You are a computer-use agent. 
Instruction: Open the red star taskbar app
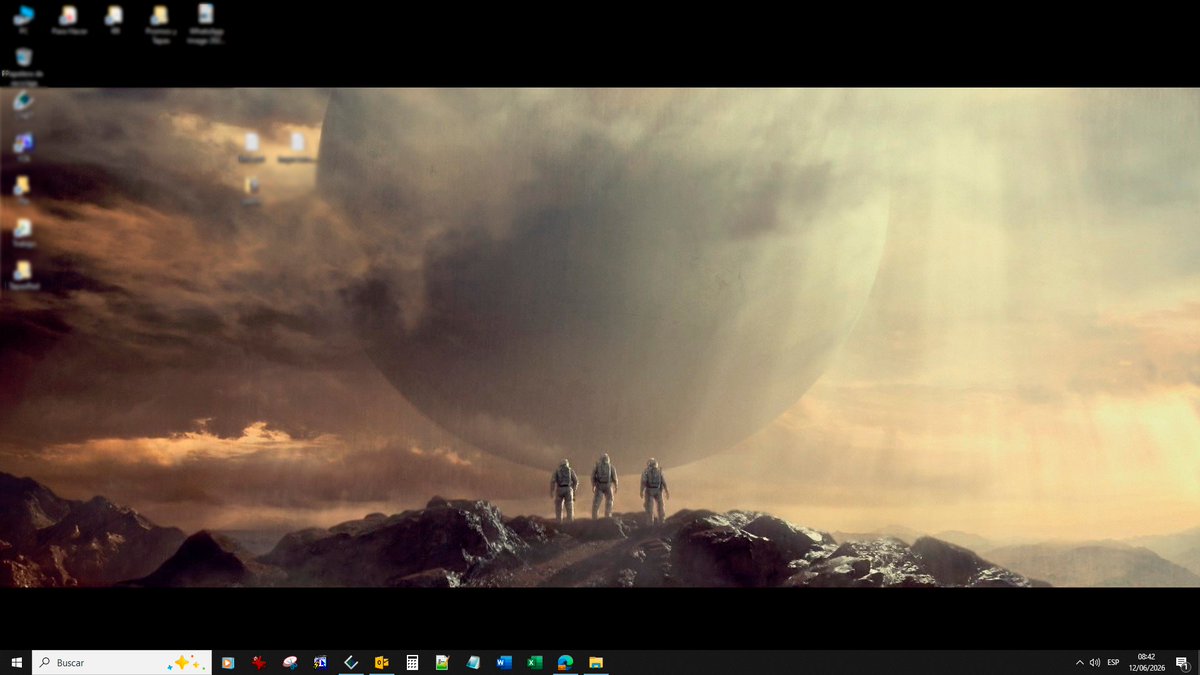259,662
